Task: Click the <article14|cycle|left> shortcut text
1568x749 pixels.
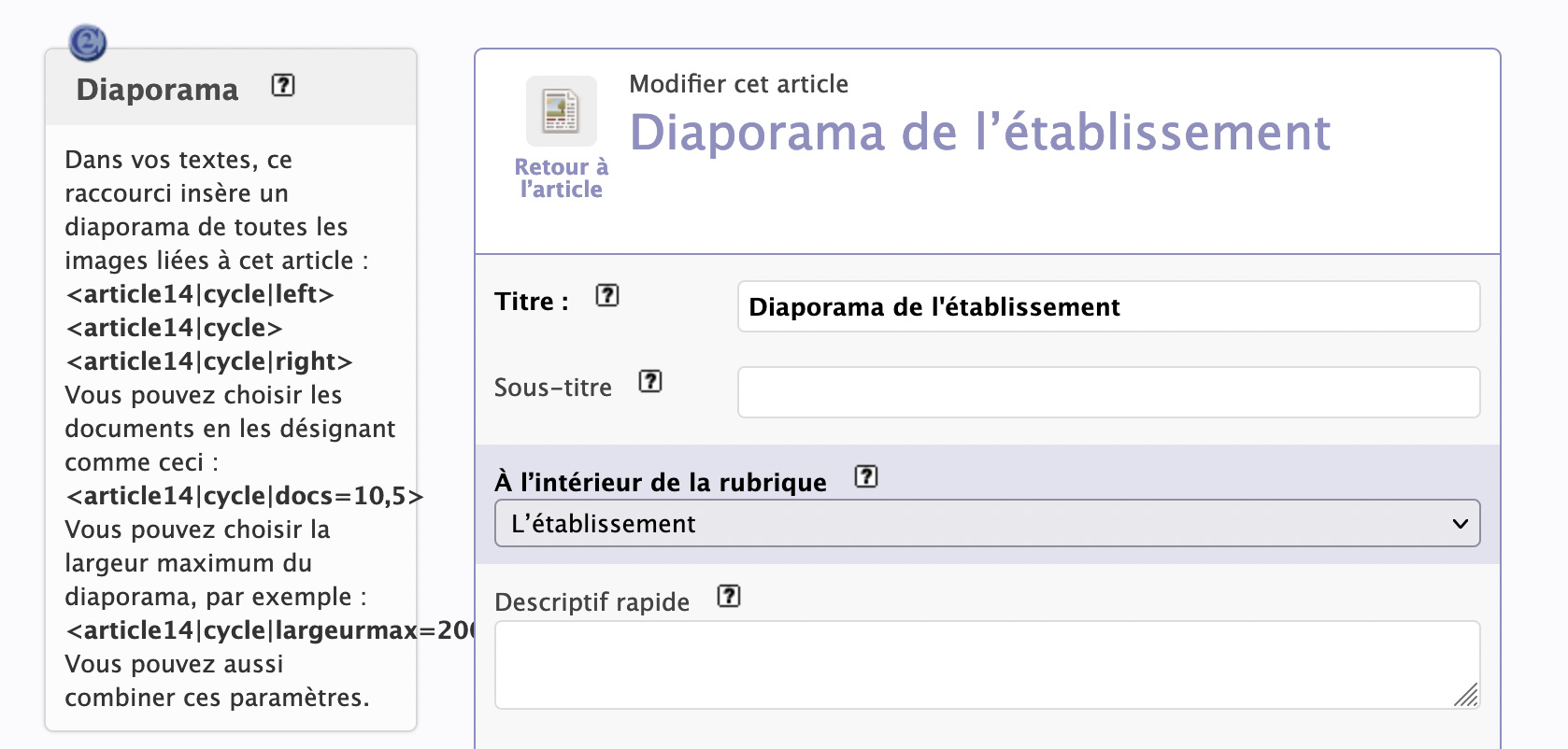Action: point(200,294)
